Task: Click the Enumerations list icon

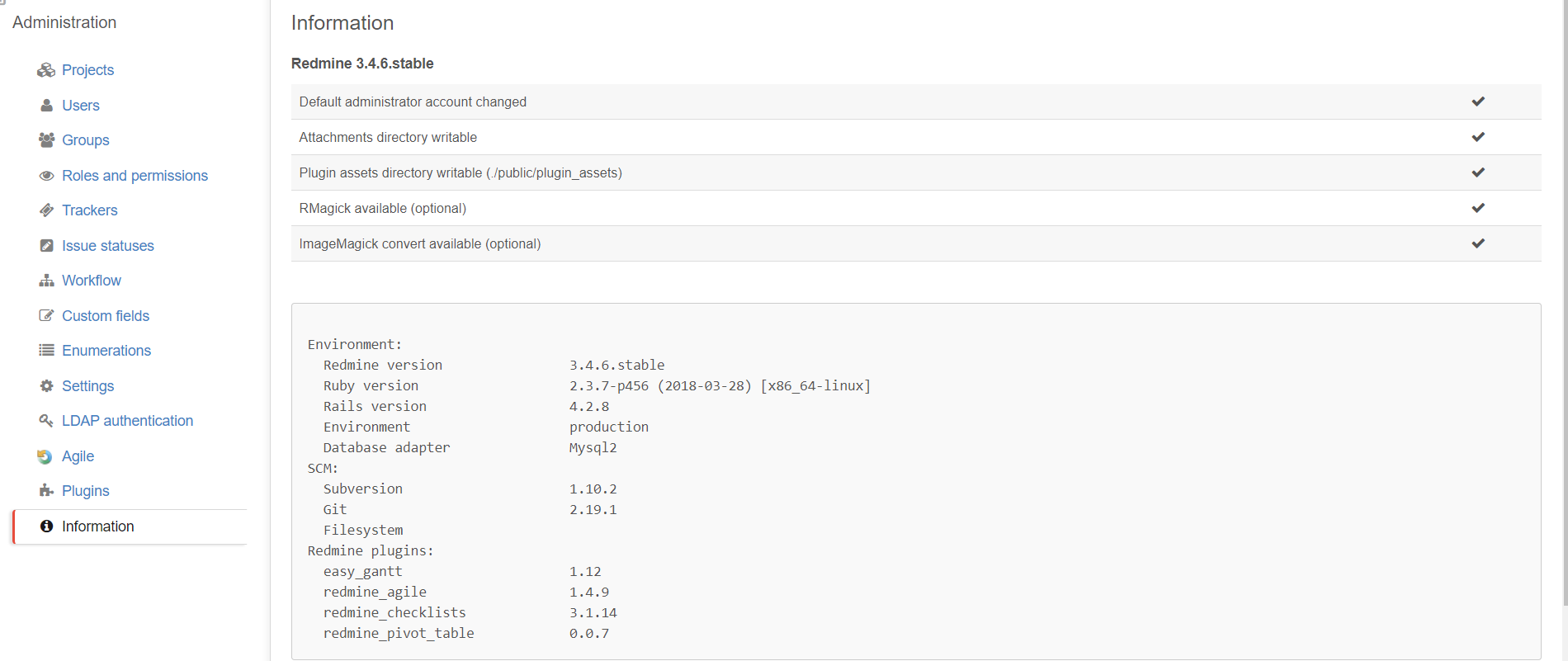Action: (x=46, y=351)
